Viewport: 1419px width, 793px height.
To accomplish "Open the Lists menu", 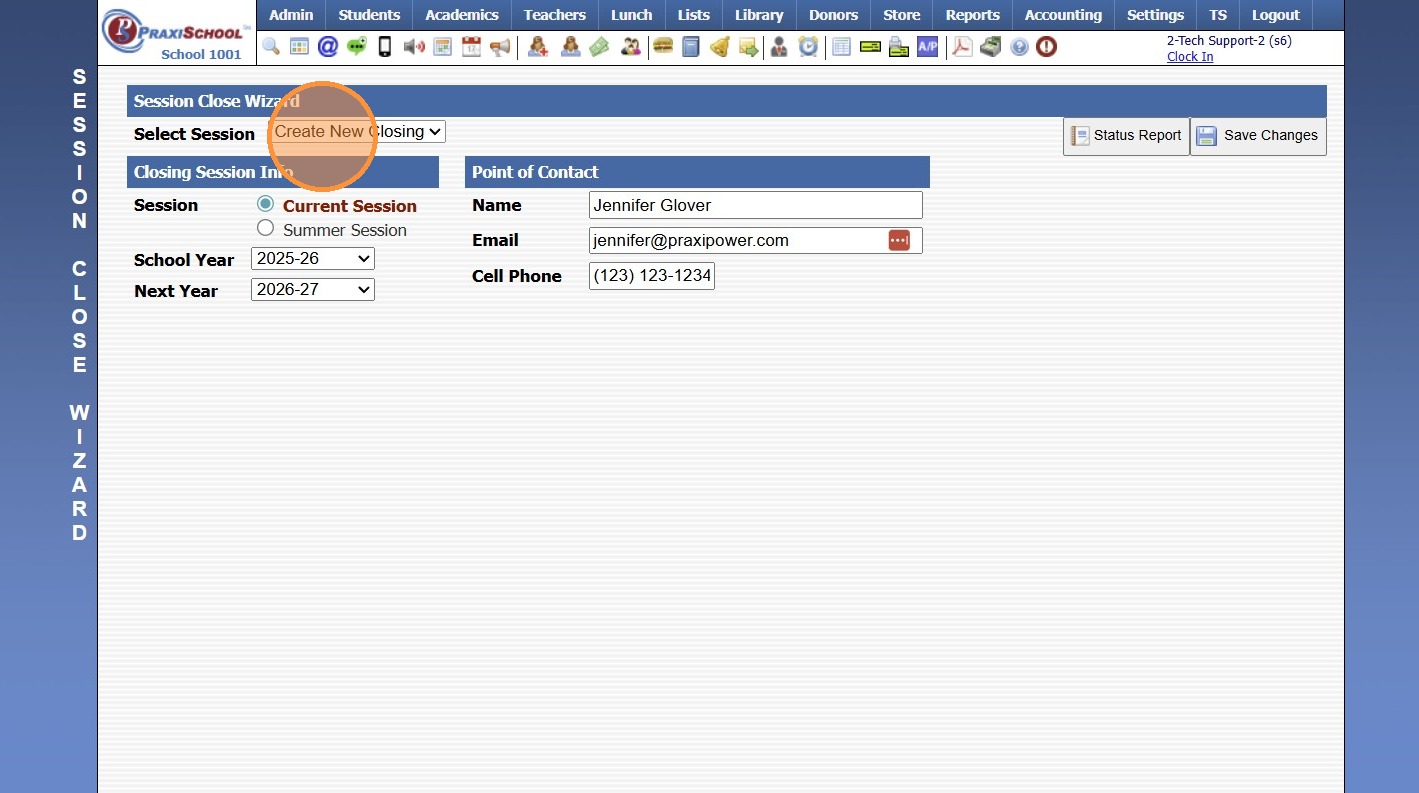I will (x=693, y=15).
